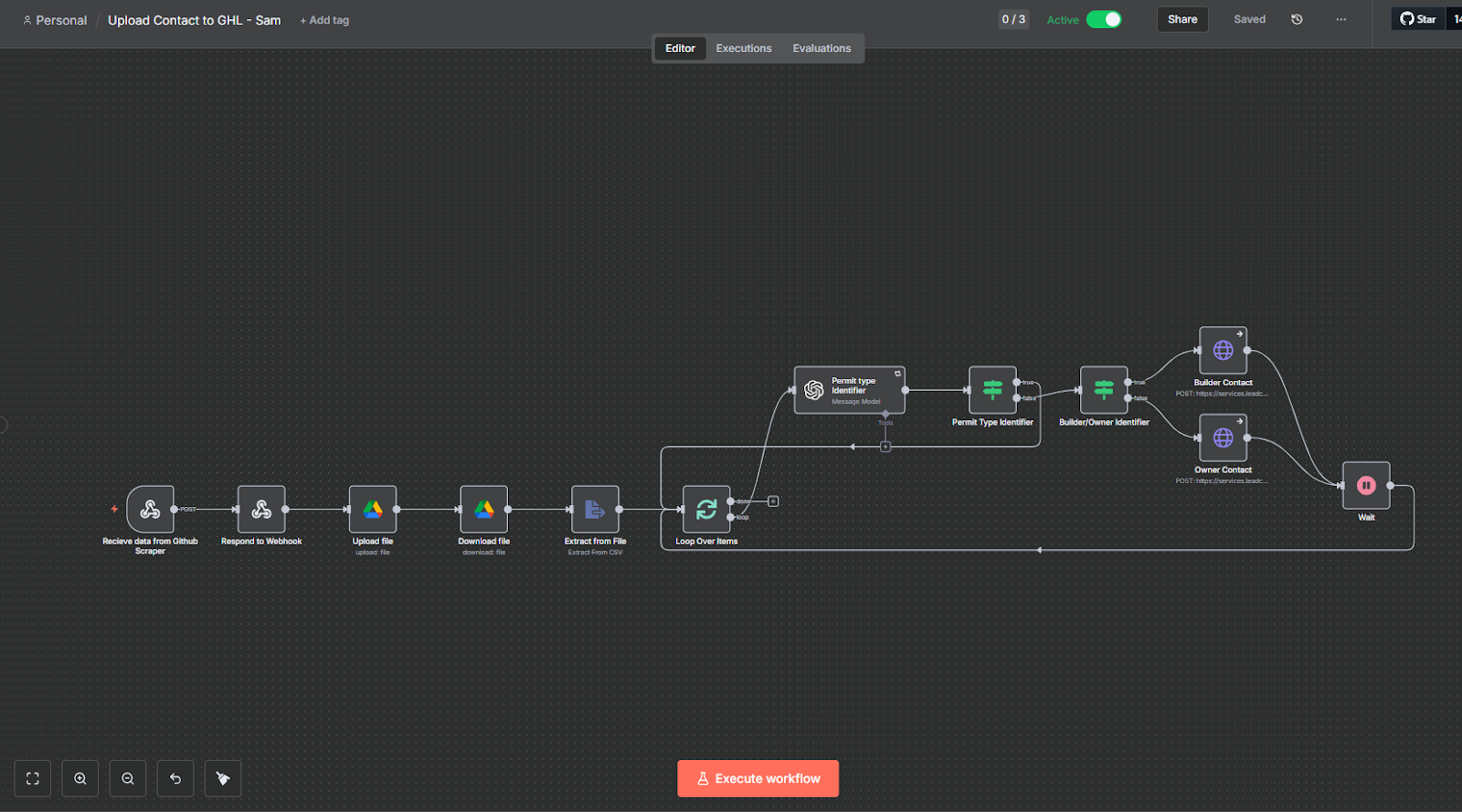1462x812 pixels.
Task: Click Add tag next to workflow name
Action: pos(324,20)
